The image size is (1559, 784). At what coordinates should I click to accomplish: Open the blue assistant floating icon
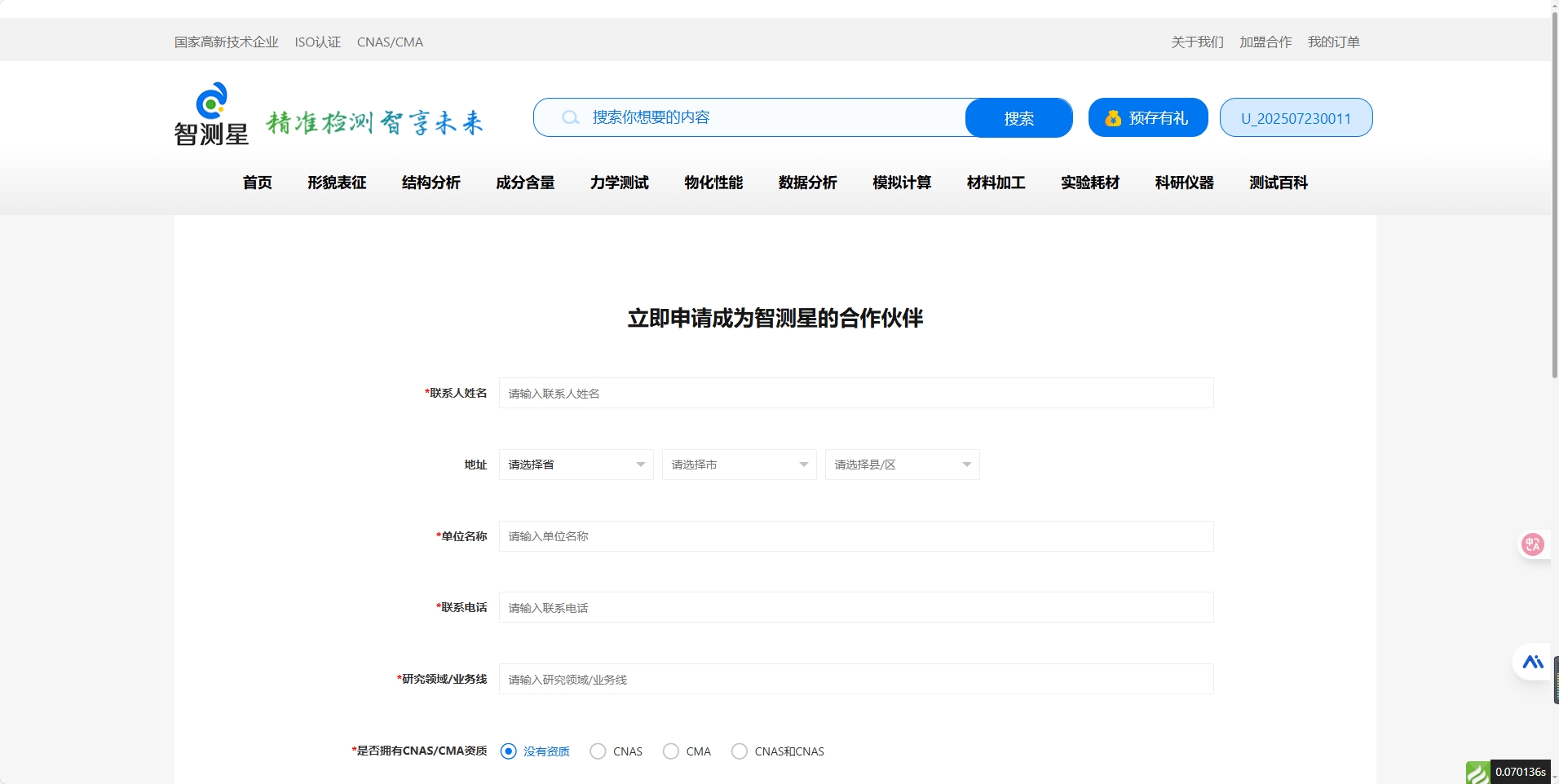(x=1532, y=662)
